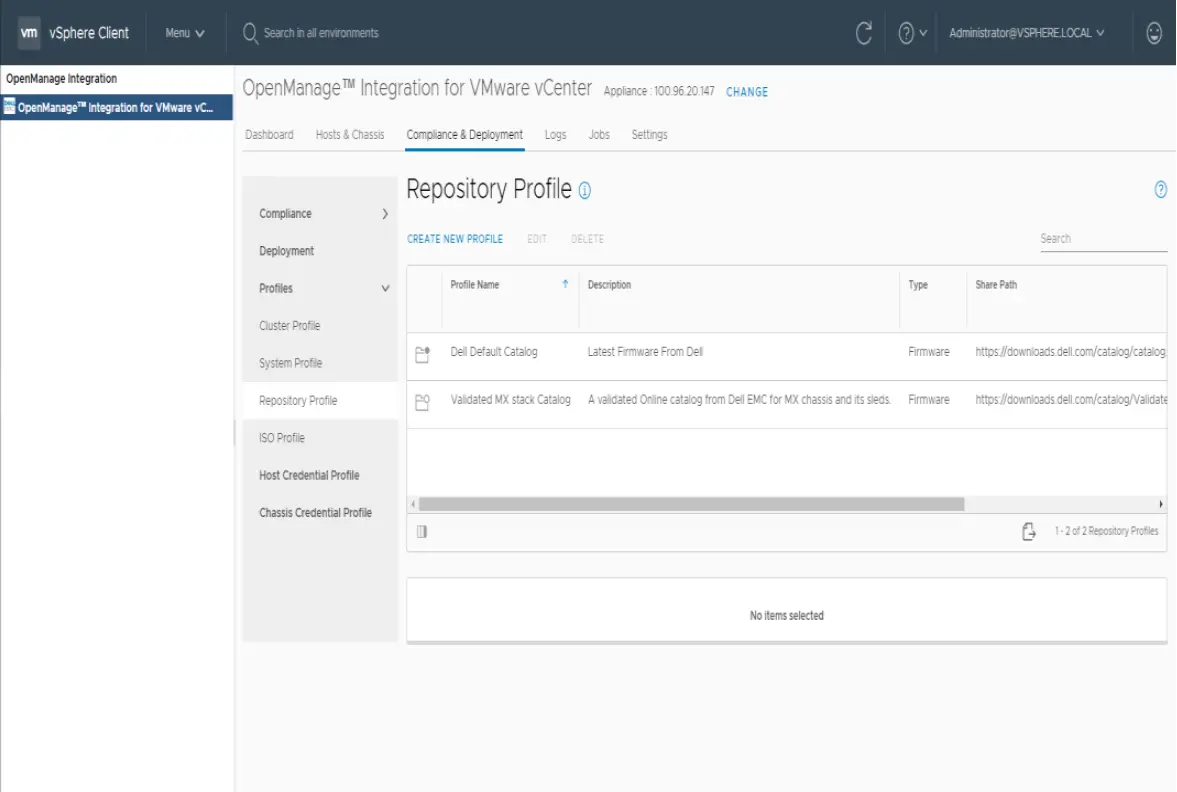Open page help icon at far right
The width and height of the screenshot is (1177, 792).
point(1160,190)
